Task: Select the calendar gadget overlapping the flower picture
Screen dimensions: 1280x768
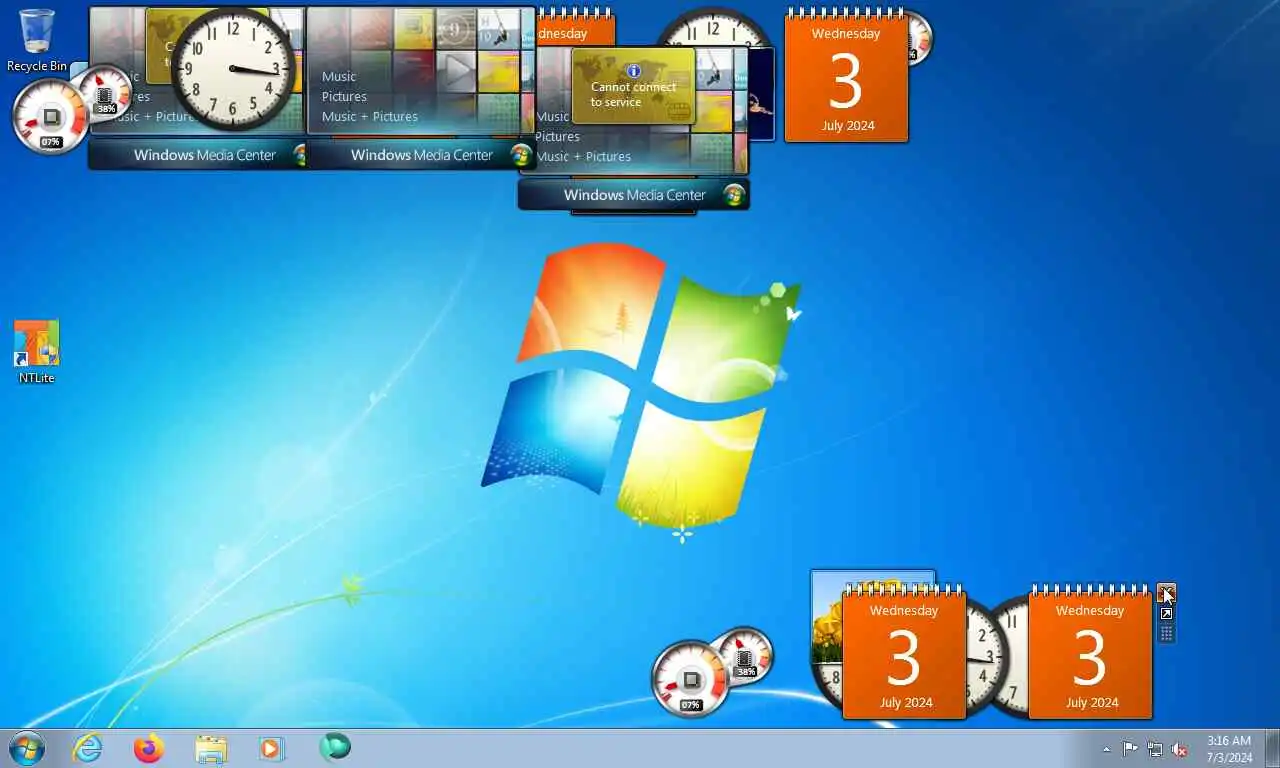Action: tap(904, 654)
